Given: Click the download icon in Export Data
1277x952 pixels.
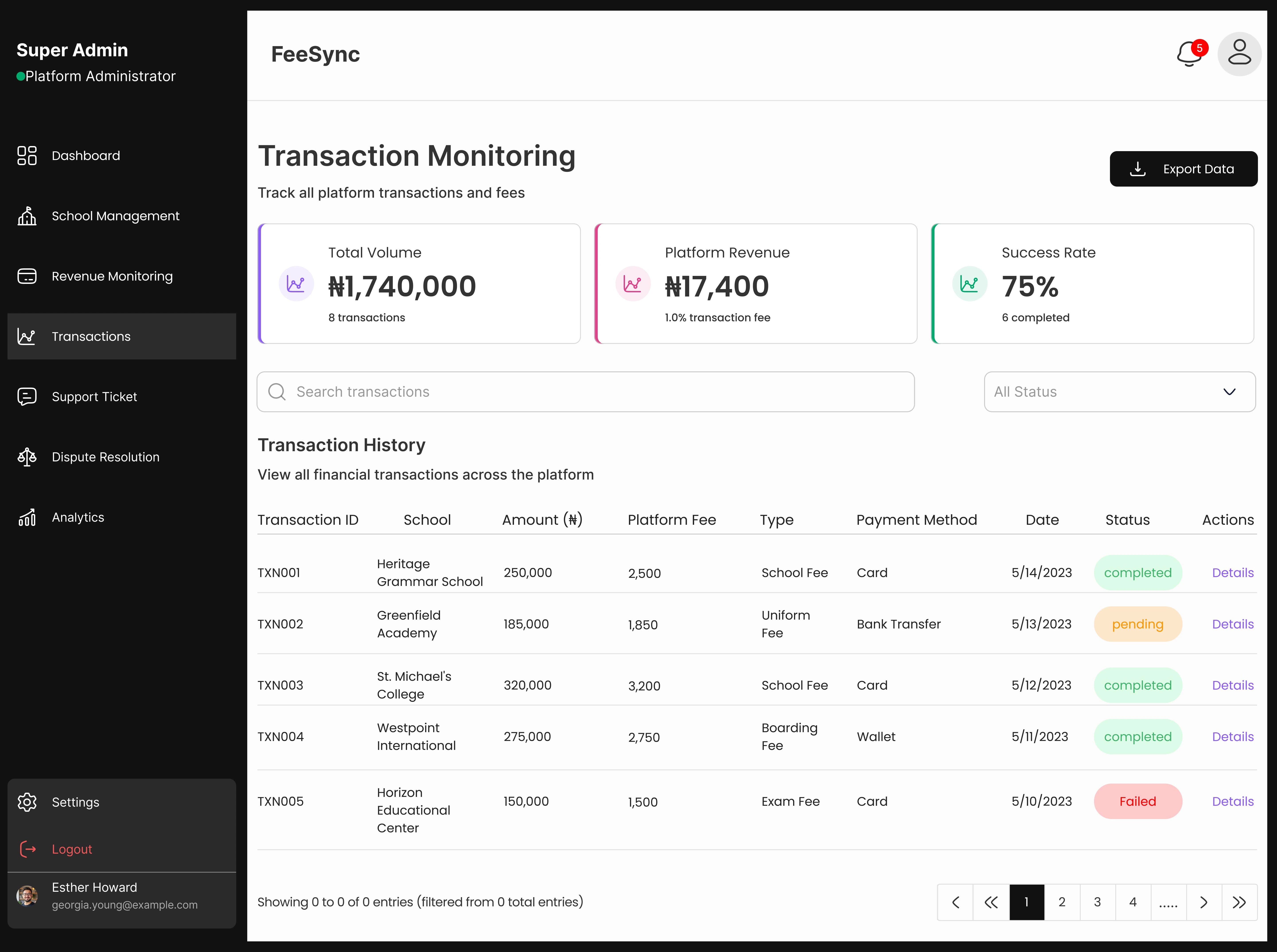Looking at the screenshot, I should tap(1138, 169).
